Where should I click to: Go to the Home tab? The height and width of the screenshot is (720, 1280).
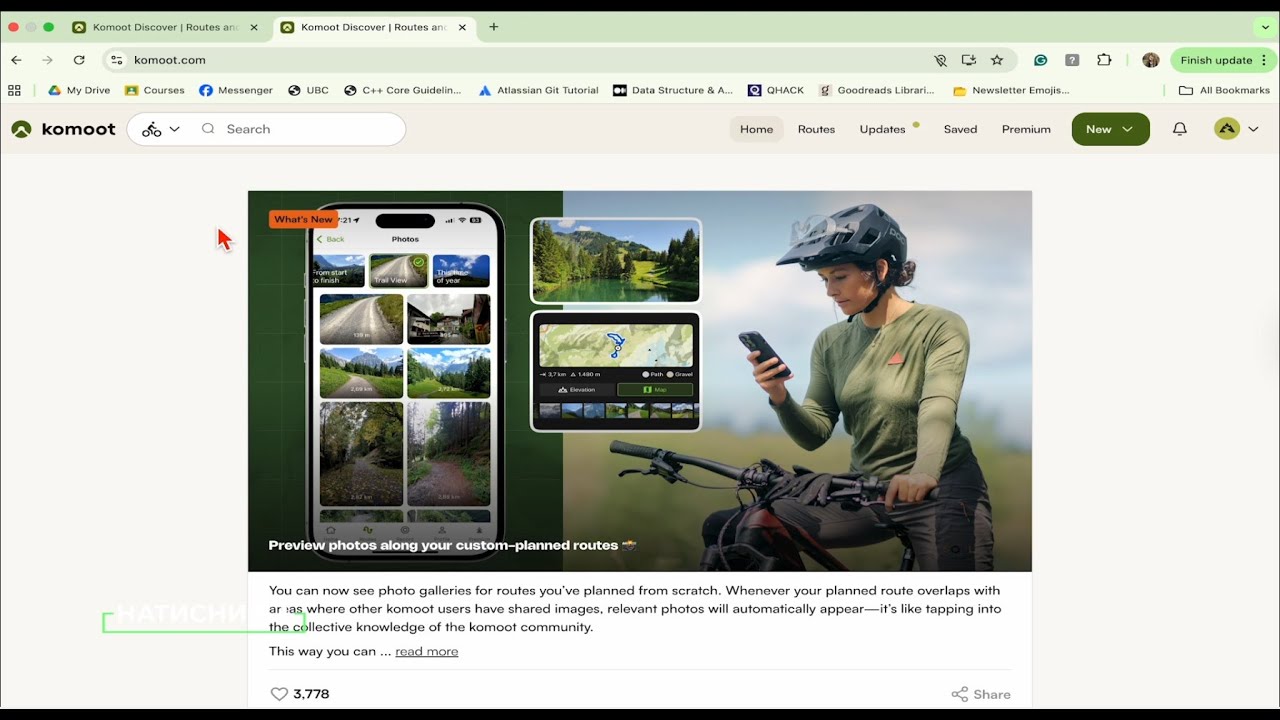(756, 129)
